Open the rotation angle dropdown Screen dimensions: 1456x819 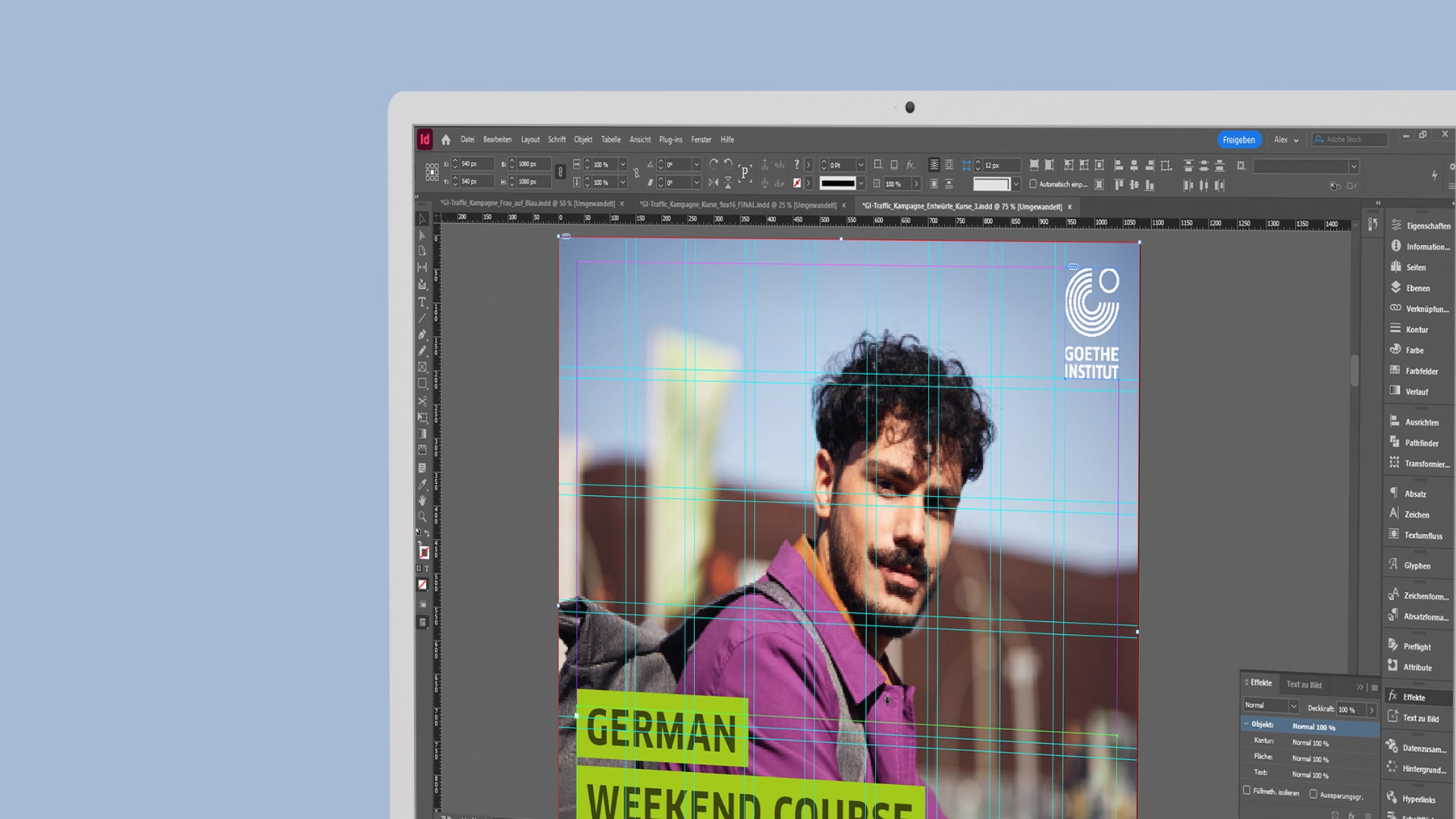[x=696, y=165]
